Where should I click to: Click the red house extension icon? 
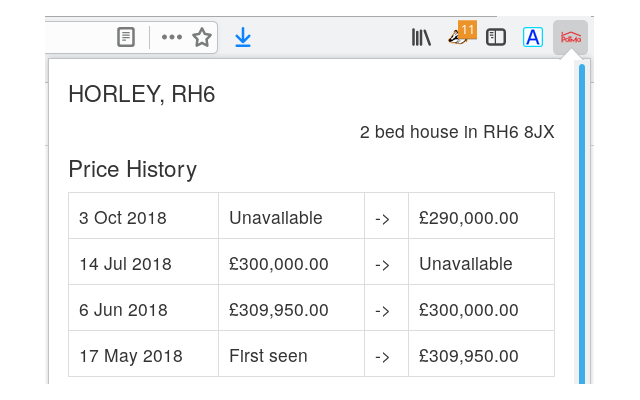click(x=570, y=37)
